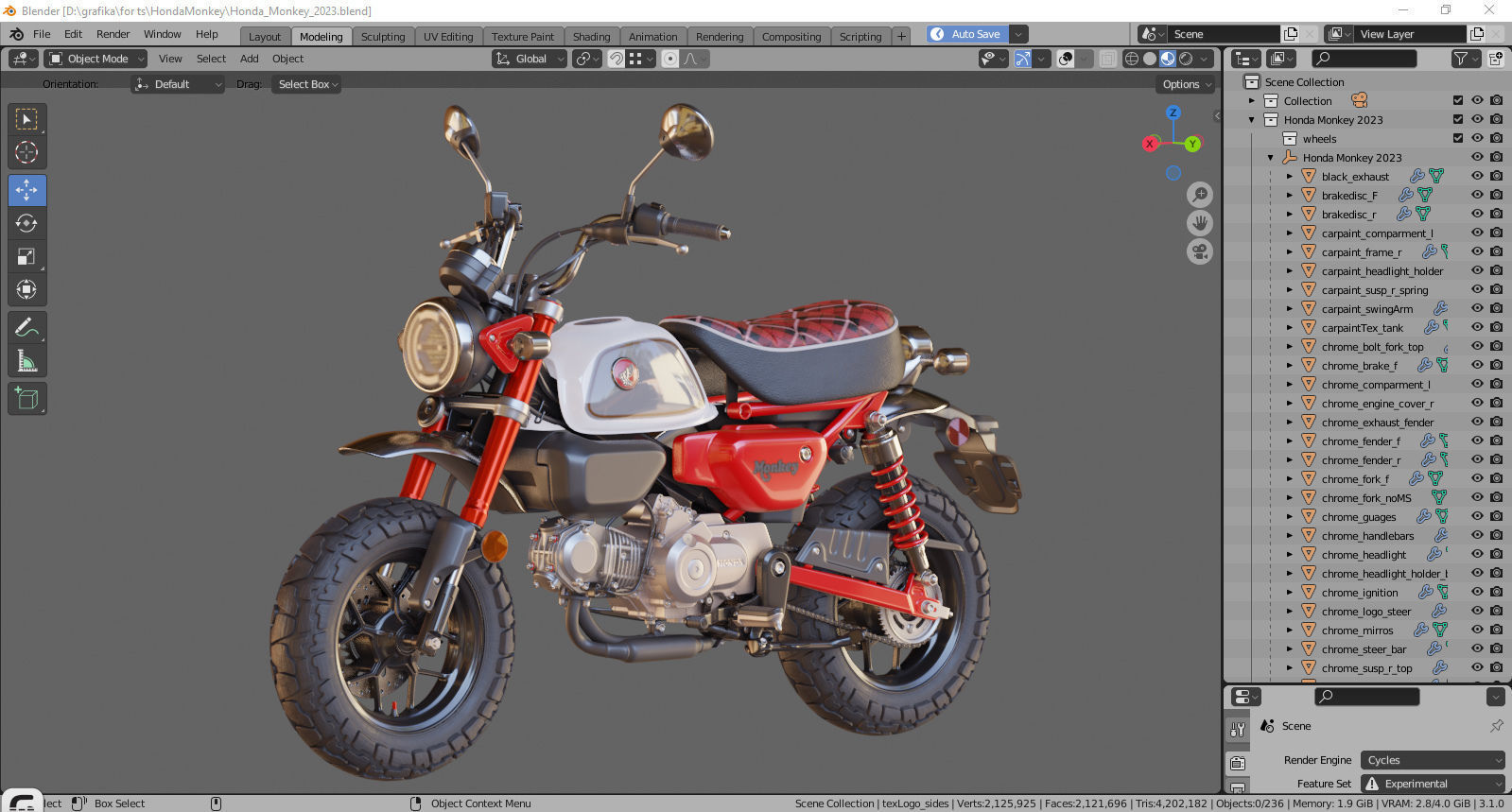The image size is (1512, 812).
Task: Uncheck the Collection exclude checkbox
Action: point(1458,100)
